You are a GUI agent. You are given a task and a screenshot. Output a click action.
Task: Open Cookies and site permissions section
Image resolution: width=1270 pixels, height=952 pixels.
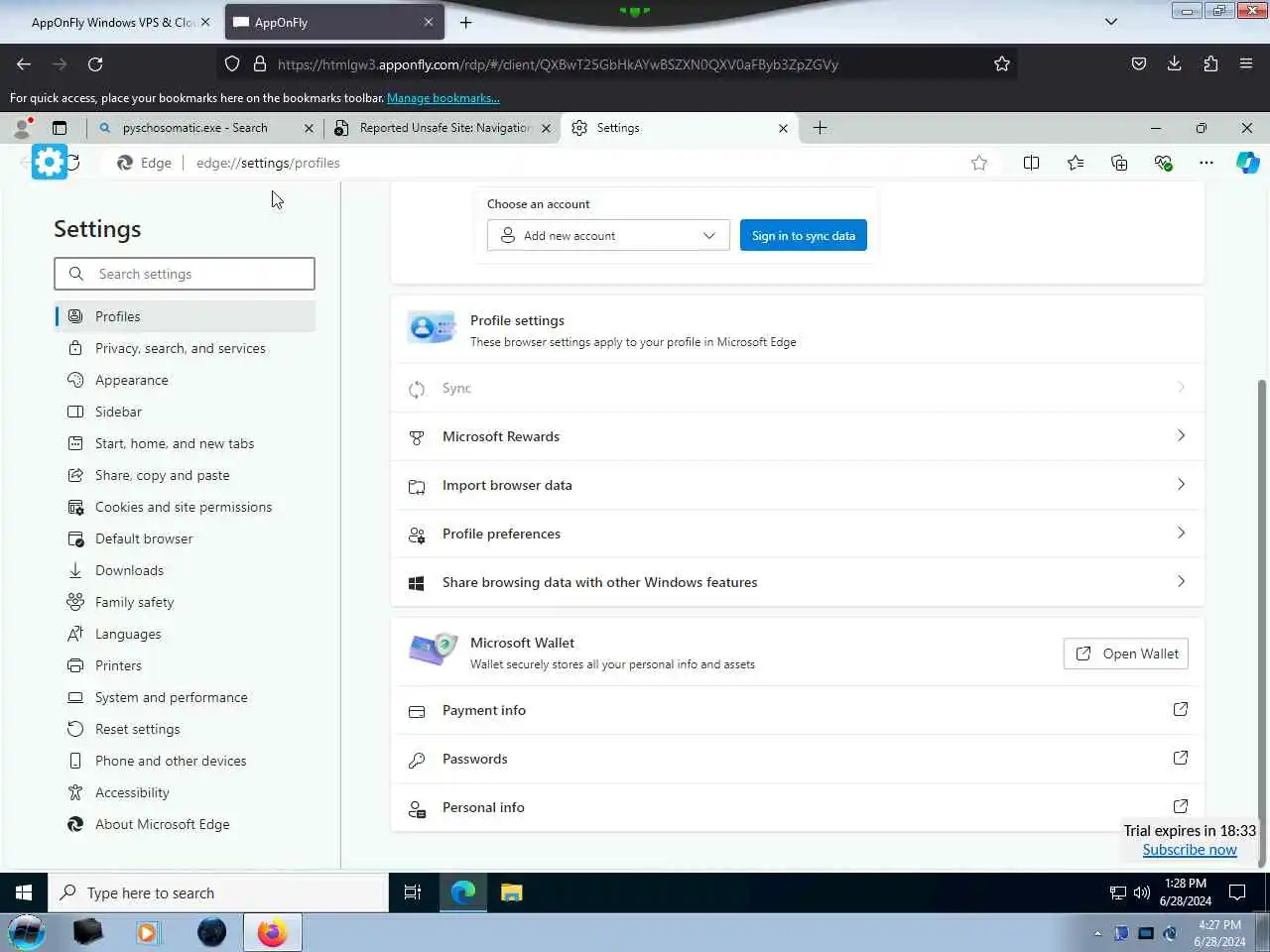point(185,507)
